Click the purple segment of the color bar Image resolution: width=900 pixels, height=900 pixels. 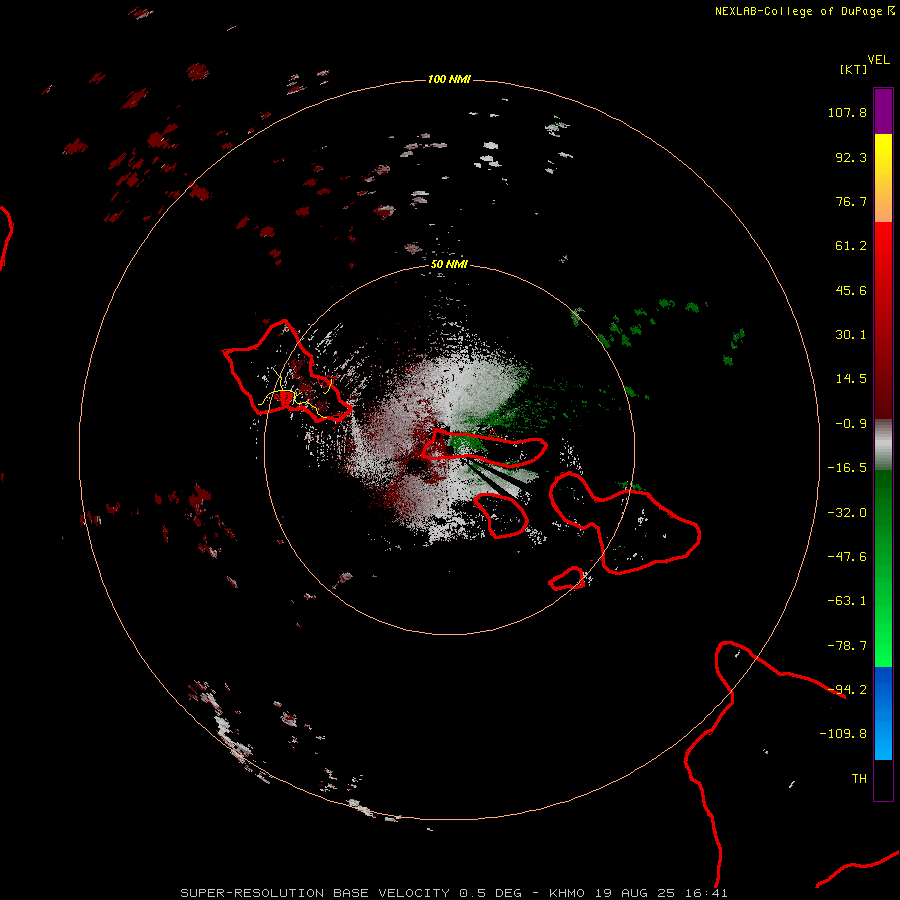click(883, 111)
